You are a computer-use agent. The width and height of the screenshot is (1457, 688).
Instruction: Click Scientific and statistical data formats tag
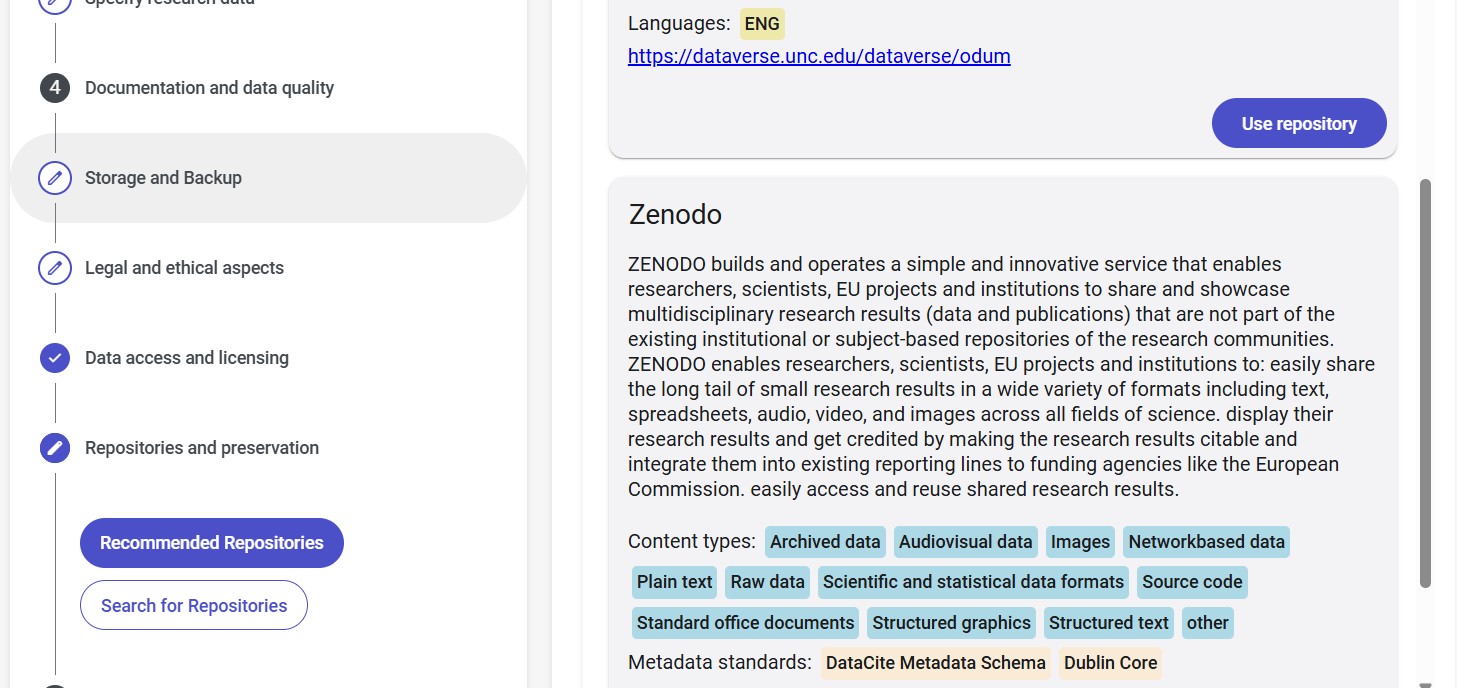click(974, 582)
